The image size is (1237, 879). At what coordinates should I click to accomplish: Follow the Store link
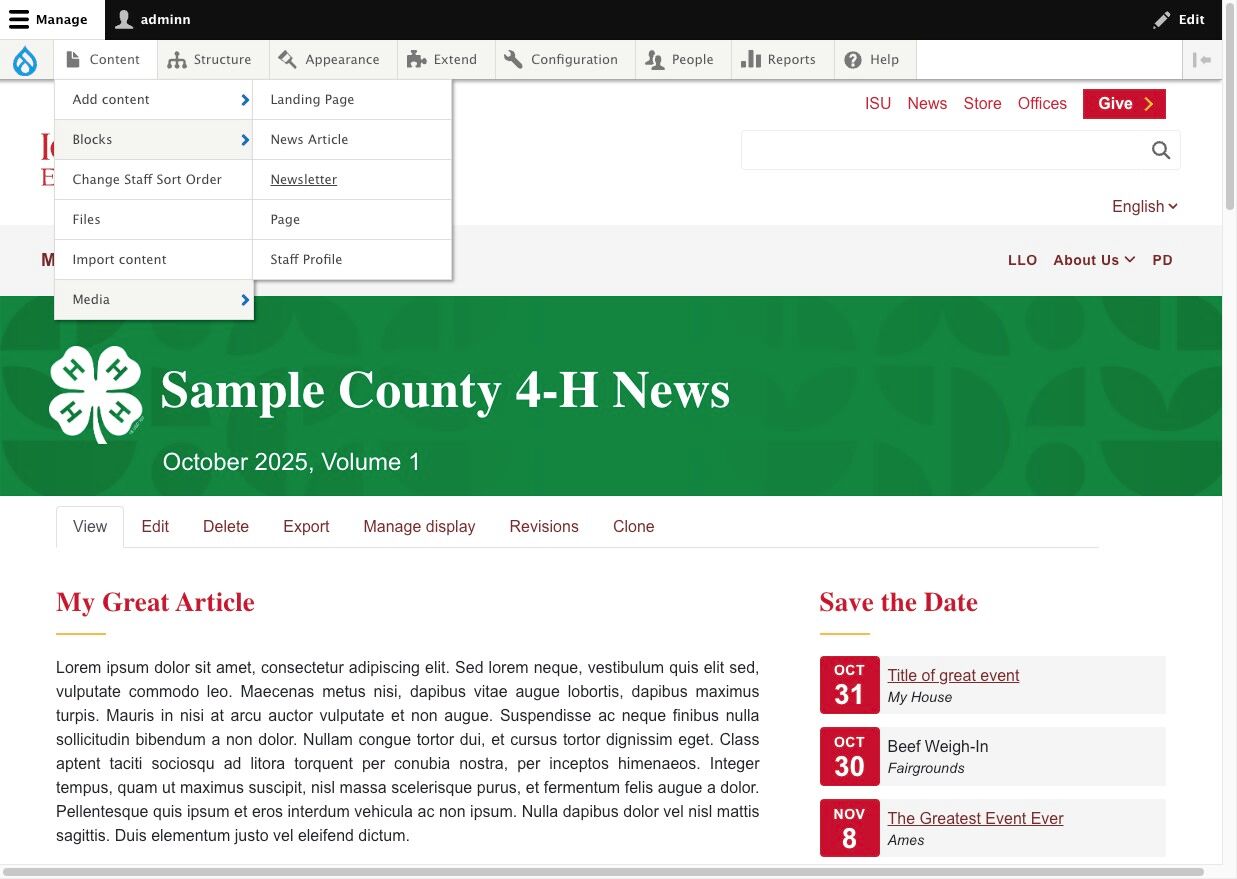982,104
